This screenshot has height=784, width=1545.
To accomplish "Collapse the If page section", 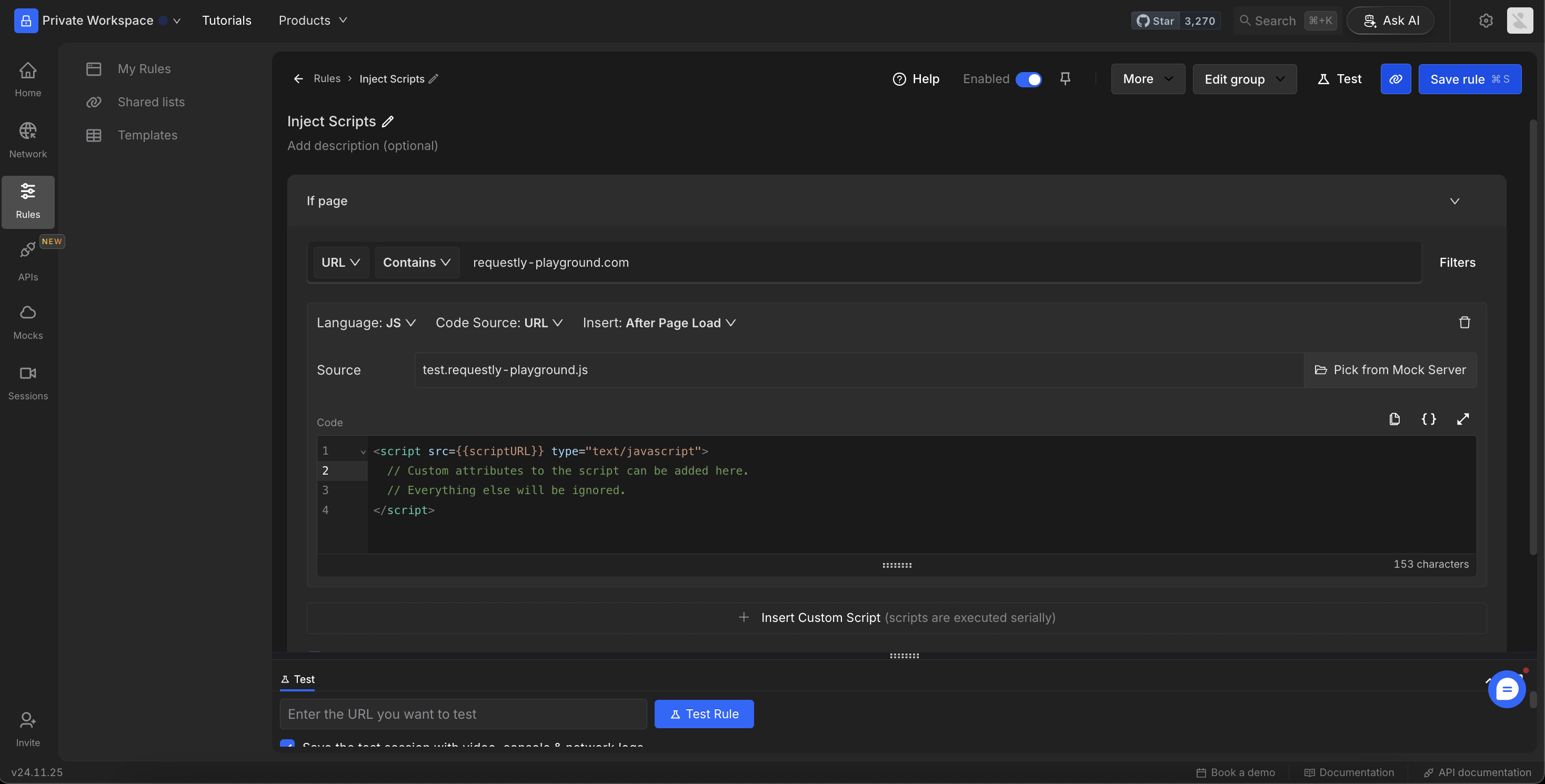I will 1454,201.
